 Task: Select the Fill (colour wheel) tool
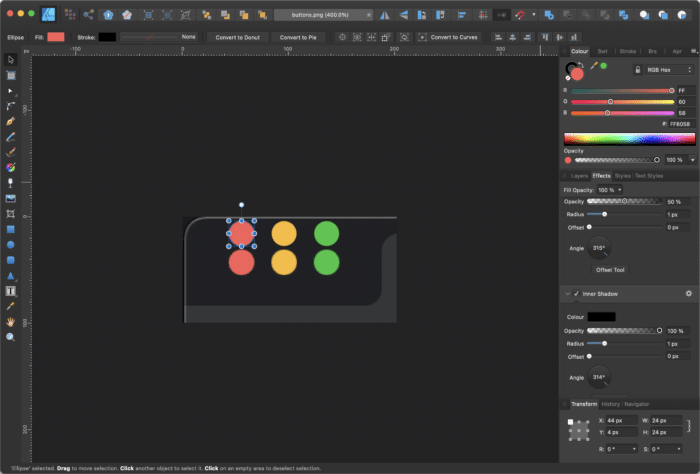[11, 167]
